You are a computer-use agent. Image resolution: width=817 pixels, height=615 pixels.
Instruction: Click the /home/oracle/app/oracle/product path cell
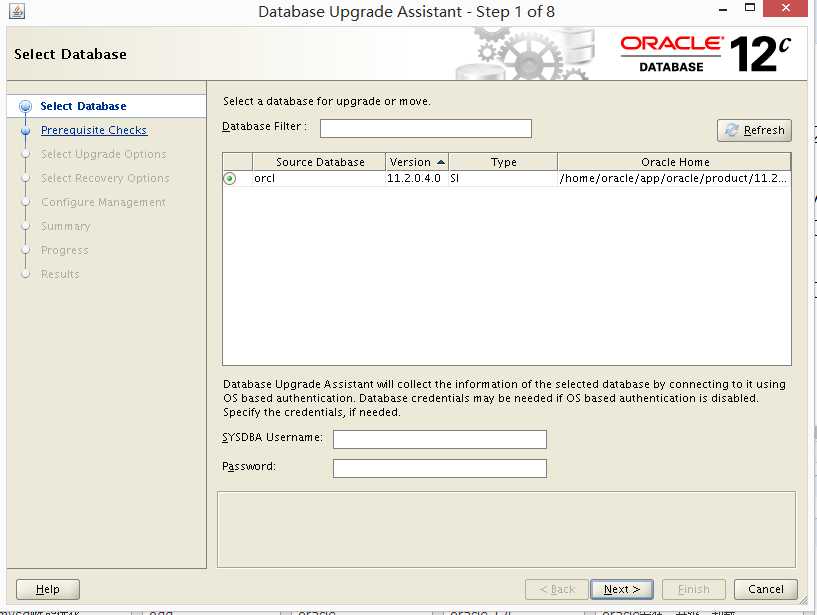tap(674, 178)
